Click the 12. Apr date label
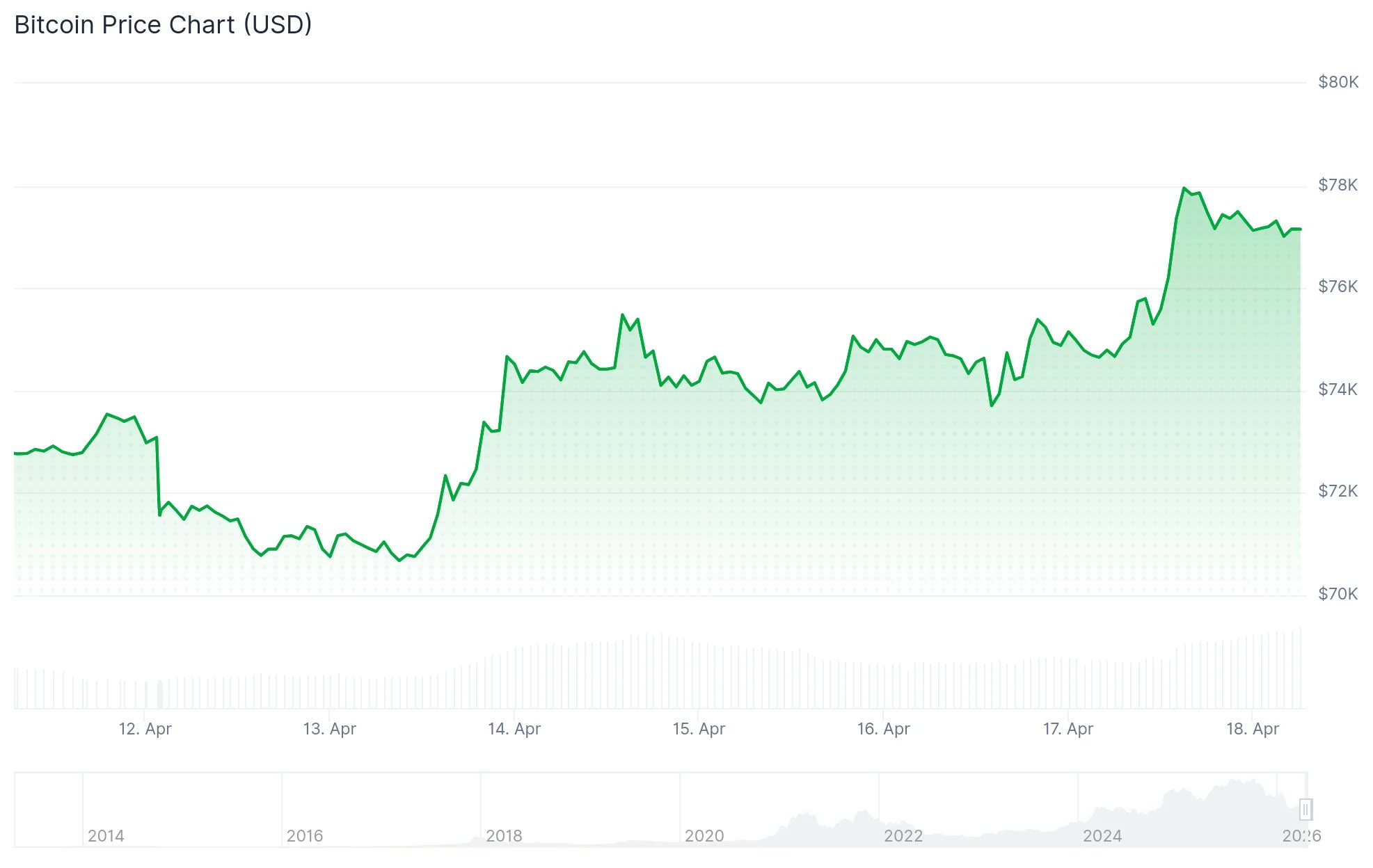Image resolution: width=1373 pixels, height=868 pixels. click(x=145, y=729)
